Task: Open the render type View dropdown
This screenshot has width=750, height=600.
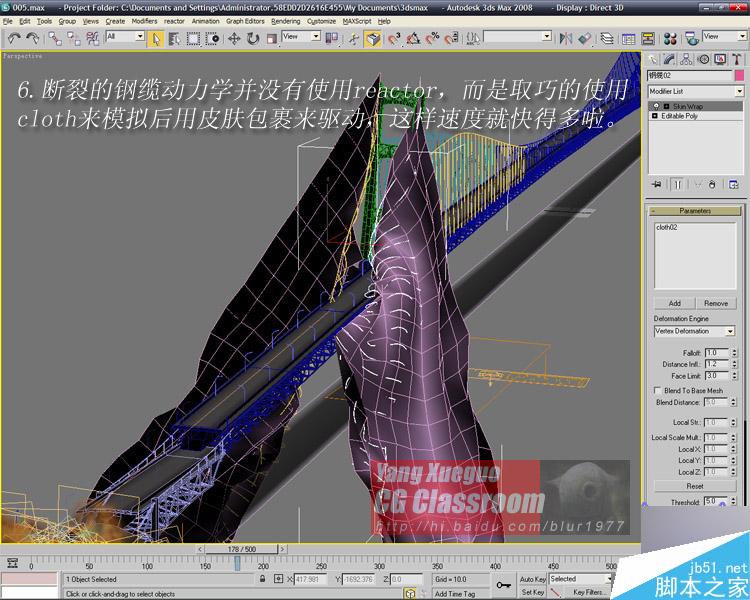Action: click(x=725, y=36)
